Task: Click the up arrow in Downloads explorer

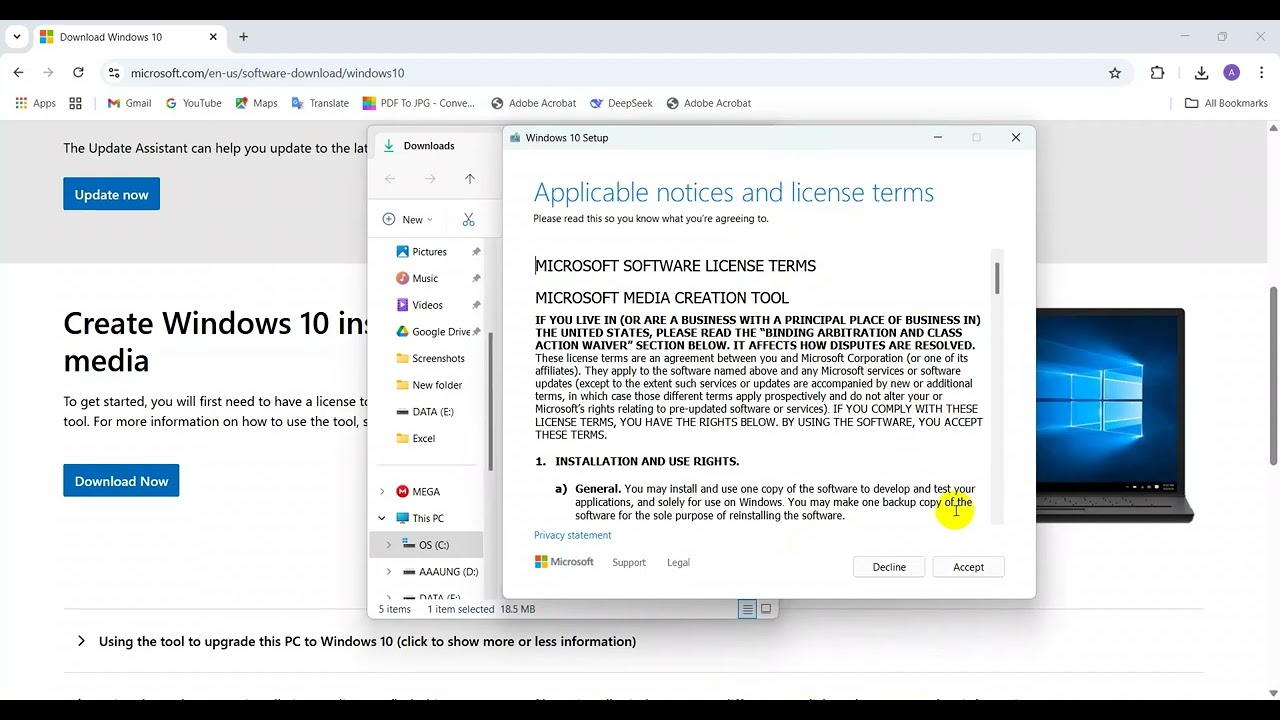Action: coord(470,179)
